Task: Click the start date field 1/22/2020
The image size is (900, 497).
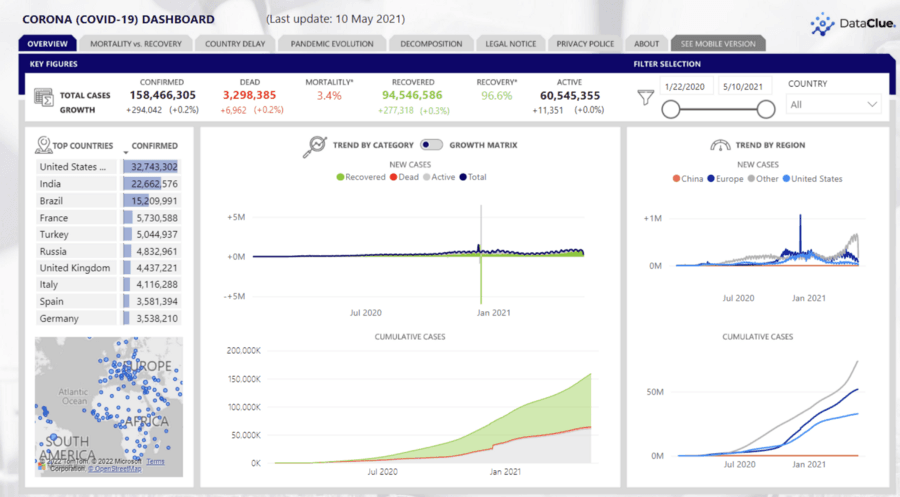Action: click(685, 87)
